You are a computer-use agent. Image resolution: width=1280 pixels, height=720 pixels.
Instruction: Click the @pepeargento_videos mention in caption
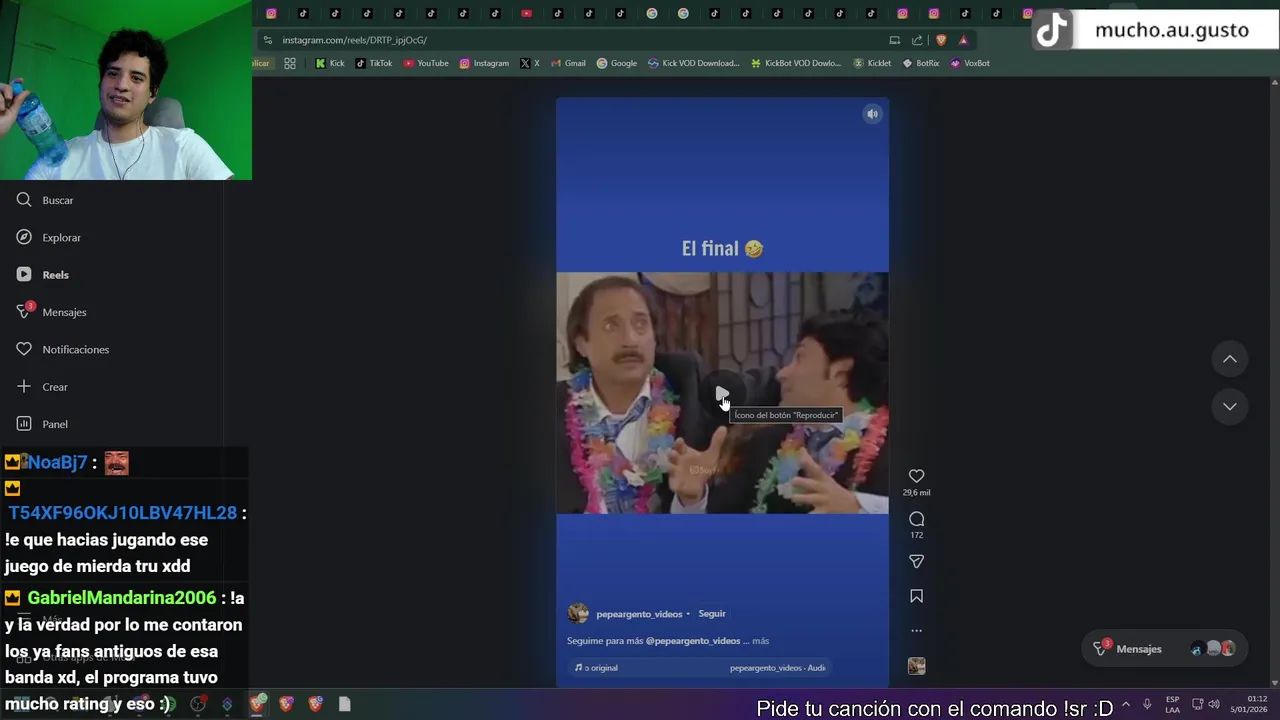pyautogui.click(x=693, y=641)
